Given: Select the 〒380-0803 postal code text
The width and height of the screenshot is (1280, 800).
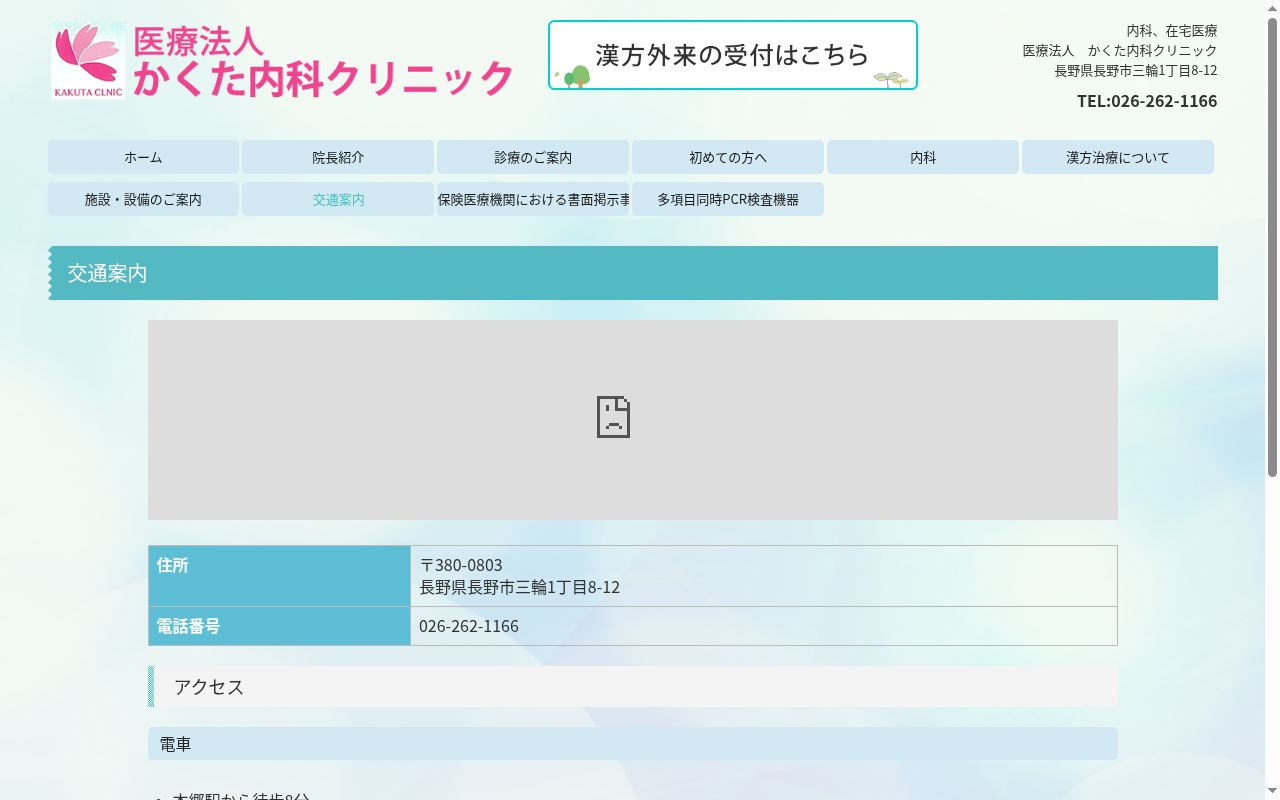Looking at the screenshot, I should (x=461, y=565).
